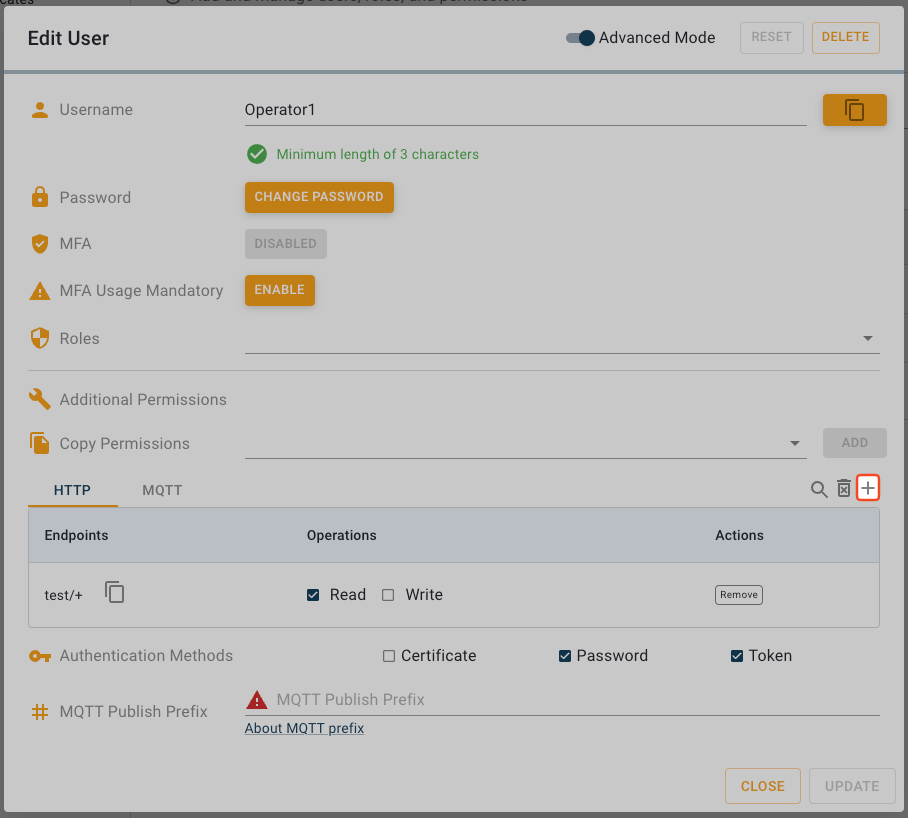The height and width of the screenshot is (818, 908).
Task: Select the HTTP tab
Action: pos(72,490)
